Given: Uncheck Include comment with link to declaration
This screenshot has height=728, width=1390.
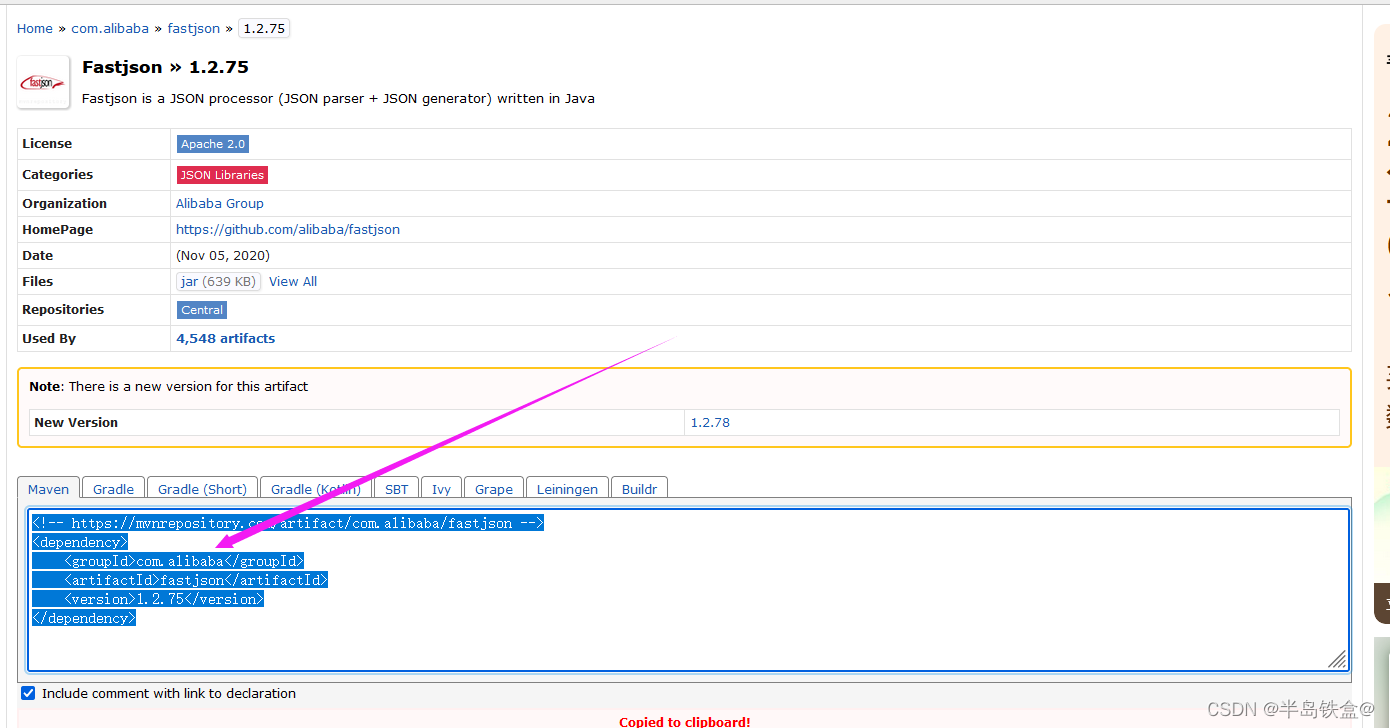Looking at the screenshot, I should pos(28,693).
